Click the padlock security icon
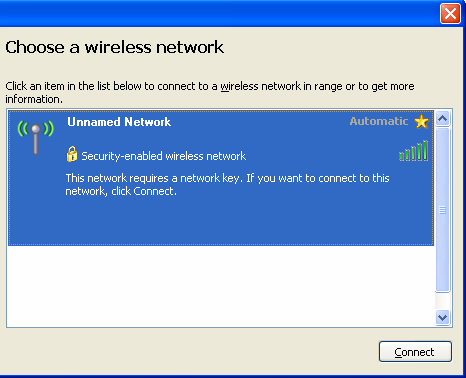Screen dimensions: 466x378 (72, 154)
